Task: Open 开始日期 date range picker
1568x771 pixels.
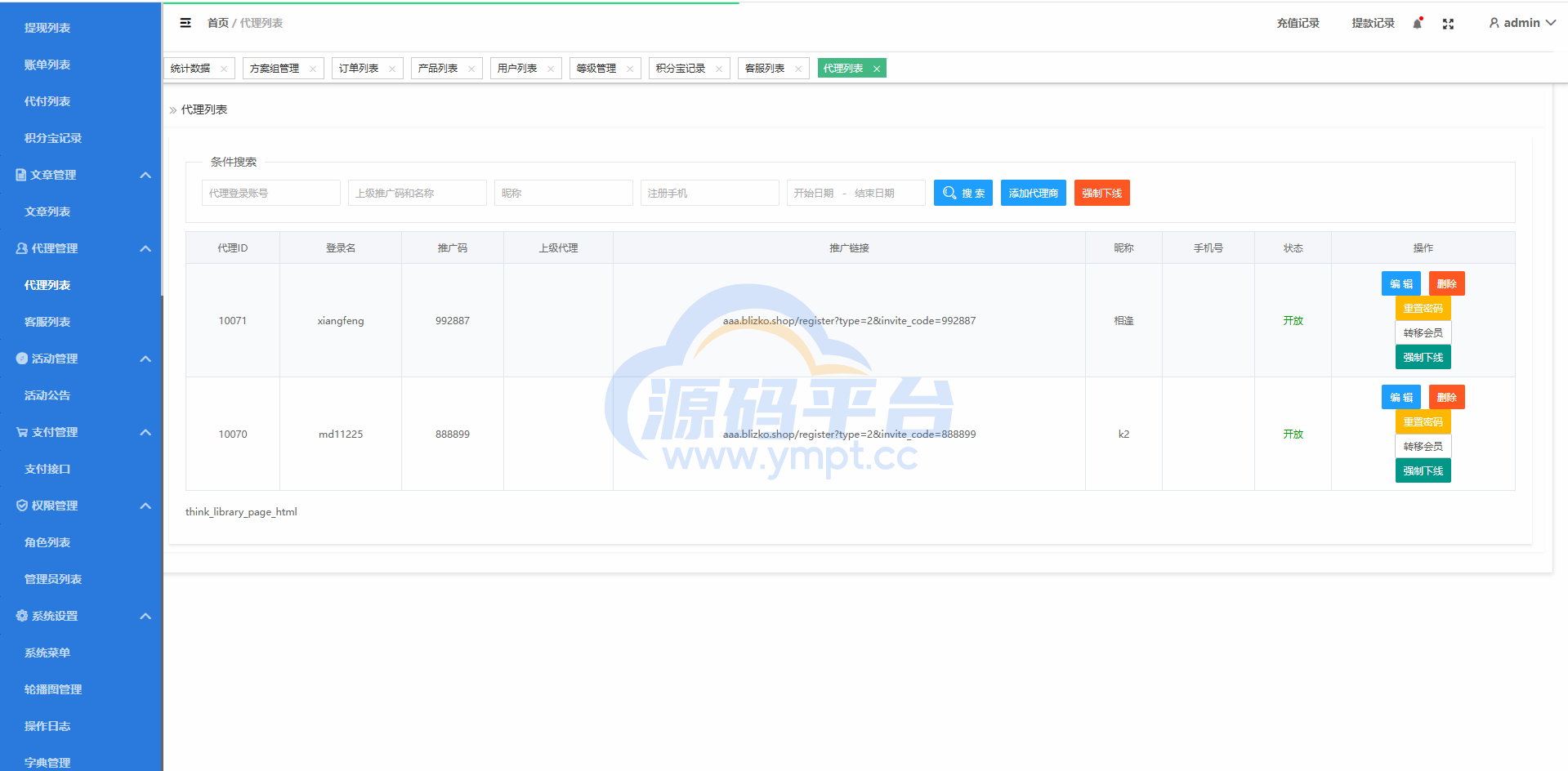Action: (856, 193)
